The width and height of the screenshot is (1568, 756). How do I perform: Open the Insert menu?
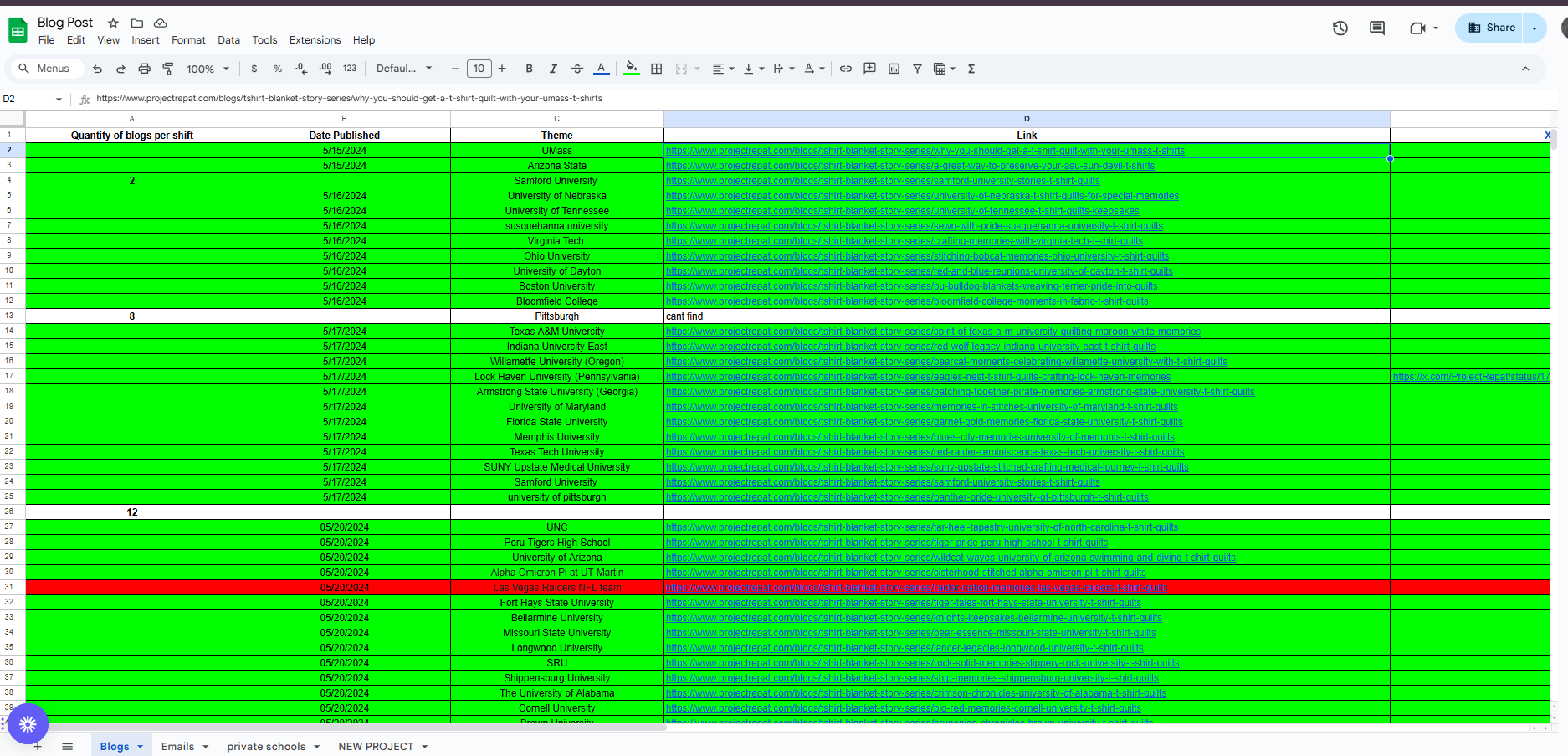point(146,40)
